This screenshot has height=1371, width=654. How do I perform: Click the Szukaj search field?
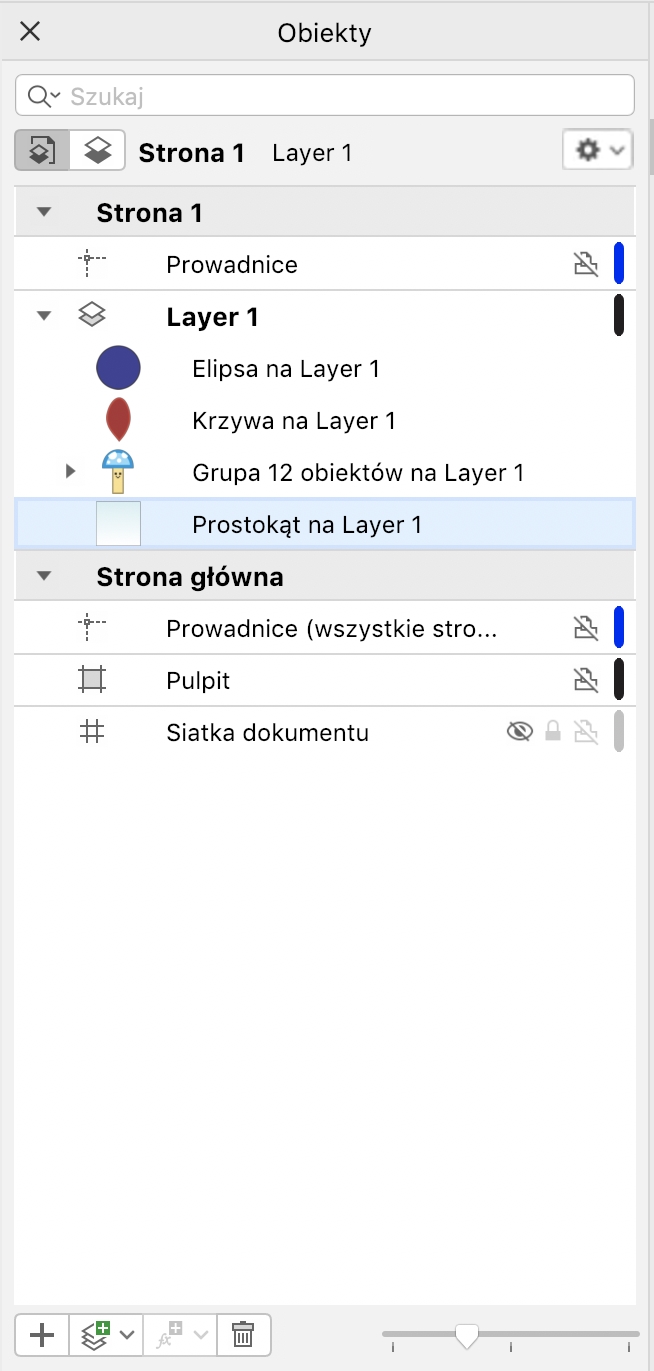pyautogui.click(x=340, y=96)
